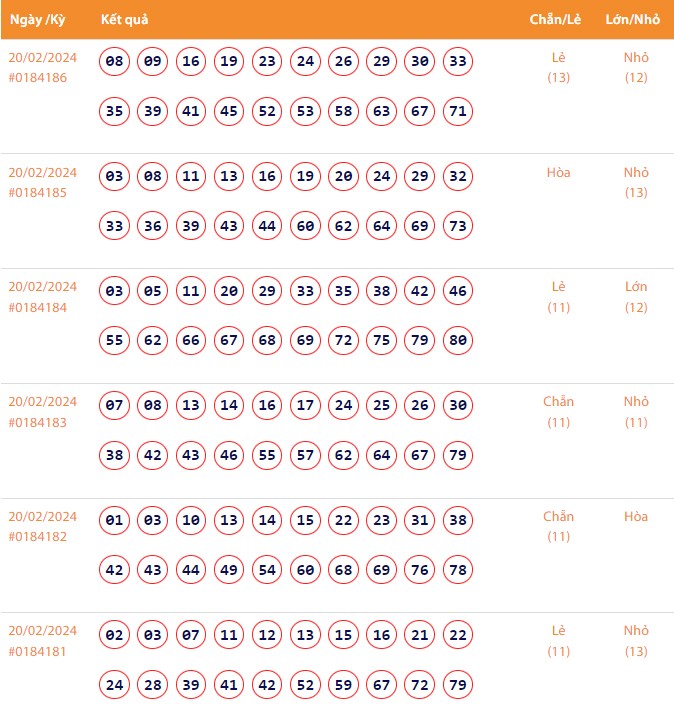
Task: View draw #0184182
Action: (38, 537)
